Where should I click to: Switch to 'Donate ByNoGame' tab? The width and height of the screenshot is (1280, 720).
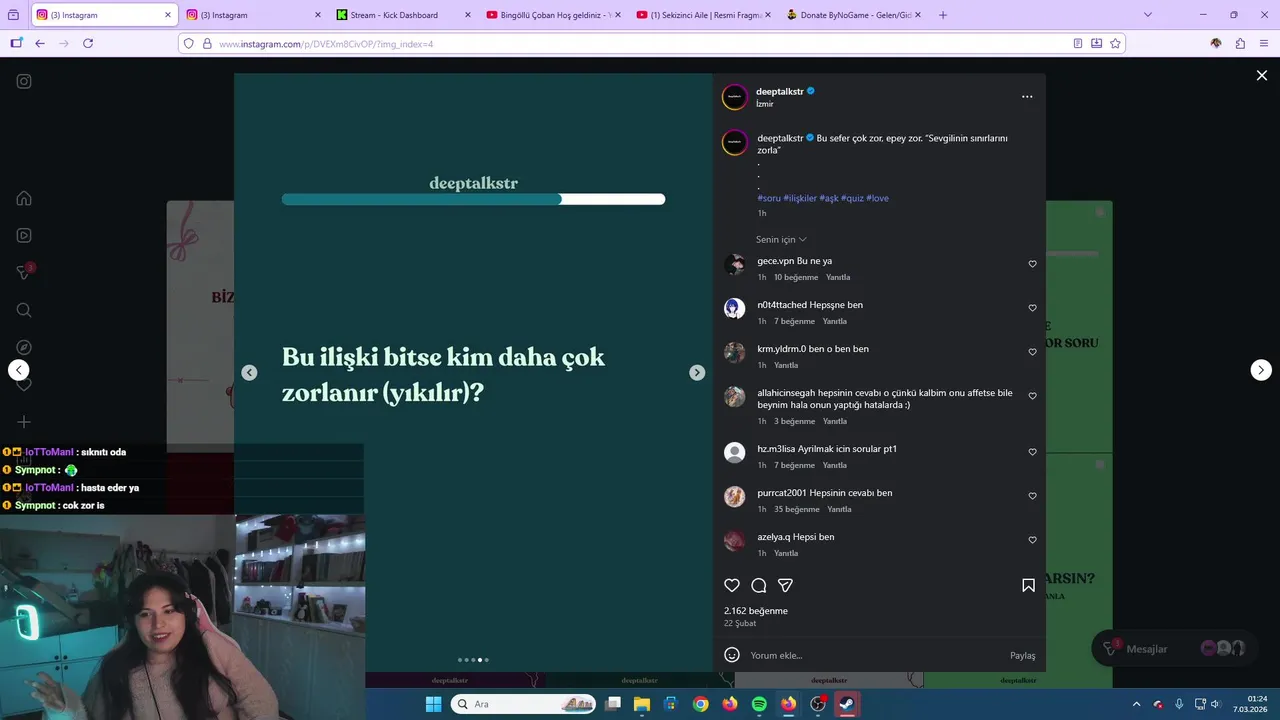tap(852, 15)
